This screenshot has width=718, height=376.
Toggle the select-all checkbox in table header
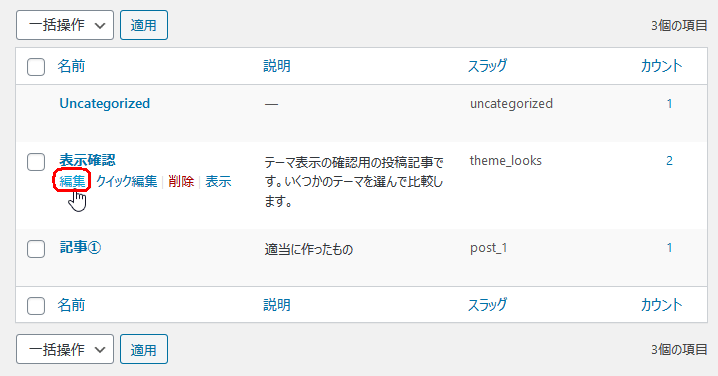(36, 67)
